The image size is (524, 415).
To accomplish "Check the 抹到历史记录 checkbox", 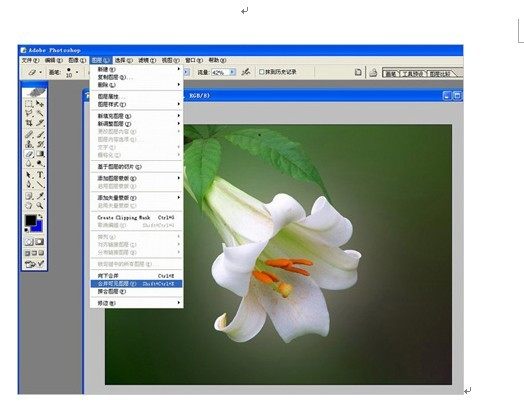I will click(x=262, y=72).
